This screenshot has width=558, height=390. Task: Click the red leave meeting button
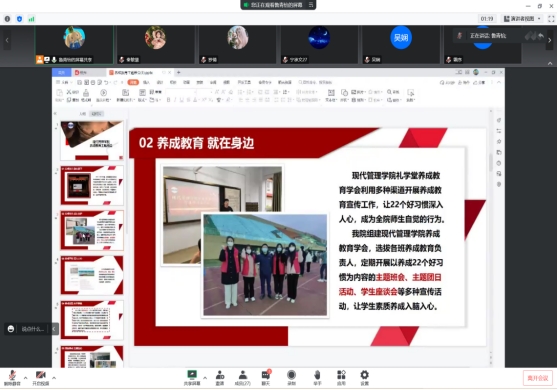[x=537, y=378]
